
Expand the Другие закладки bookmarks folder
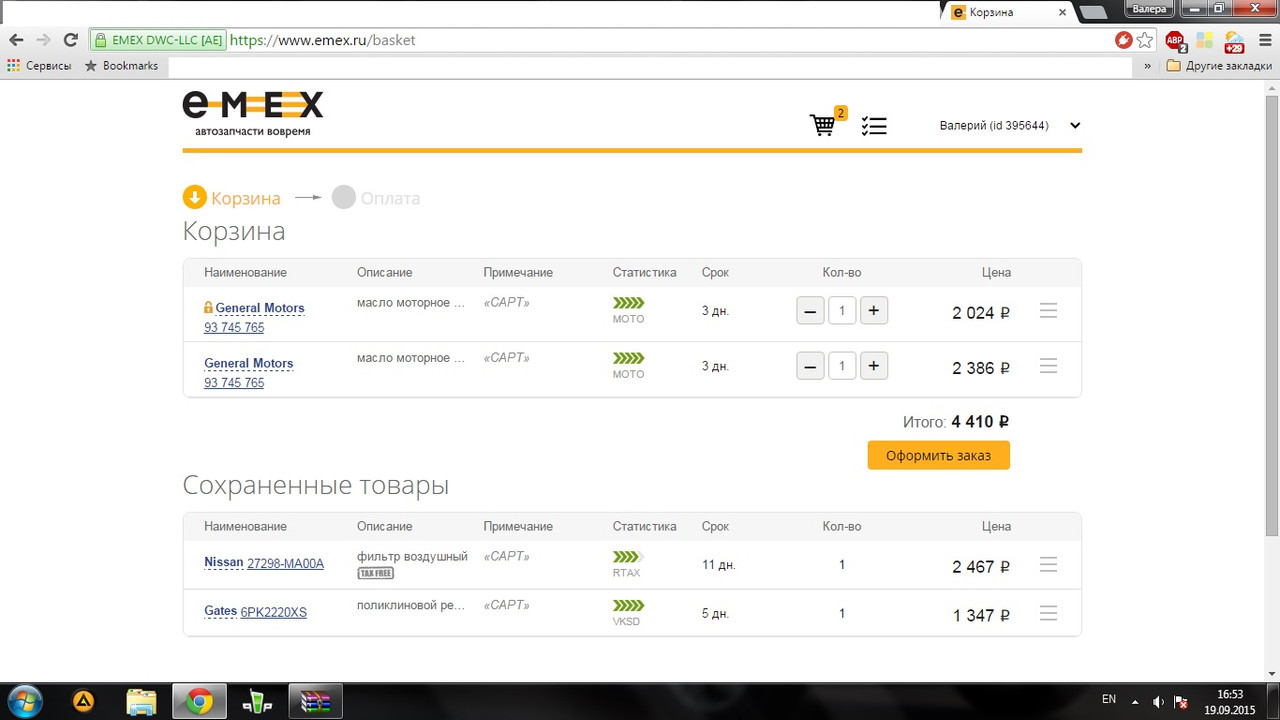[1220, 65]
